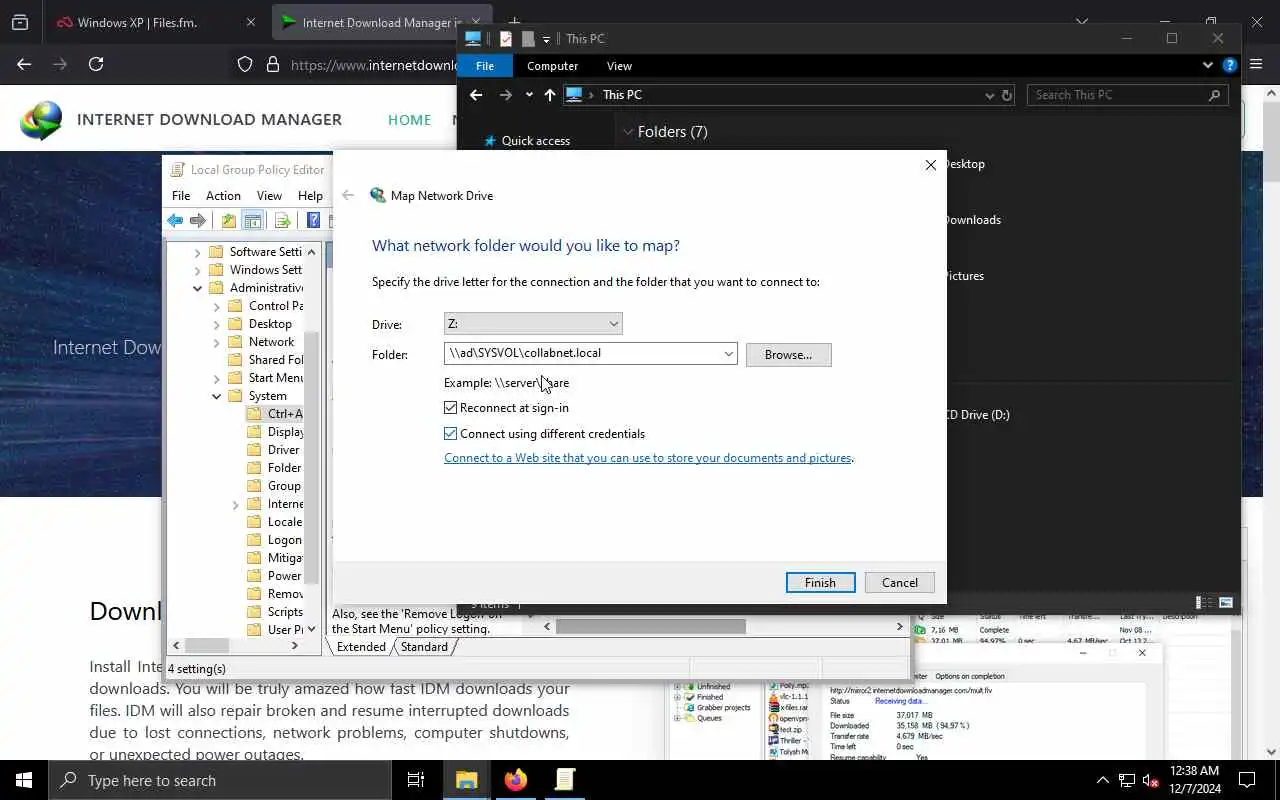Open Task View on the taskbar

[x=416, y=780]
